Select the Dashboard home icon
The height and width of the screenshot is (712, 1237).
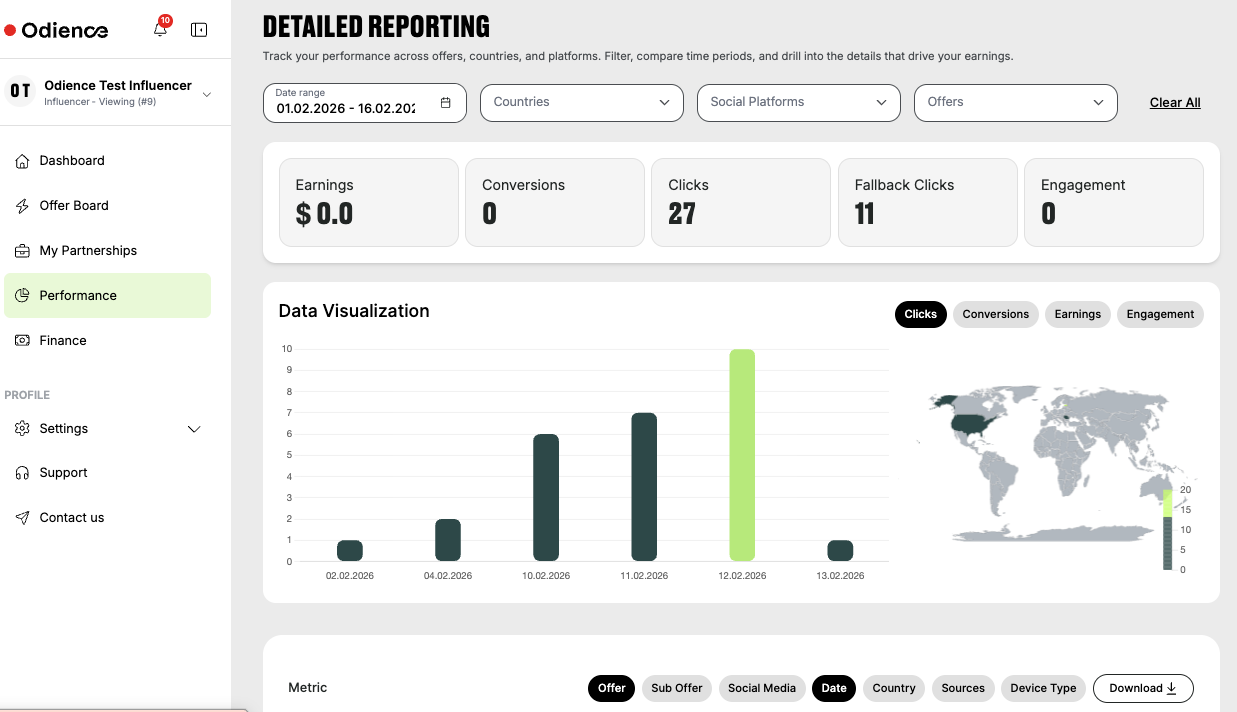(22, 160)
